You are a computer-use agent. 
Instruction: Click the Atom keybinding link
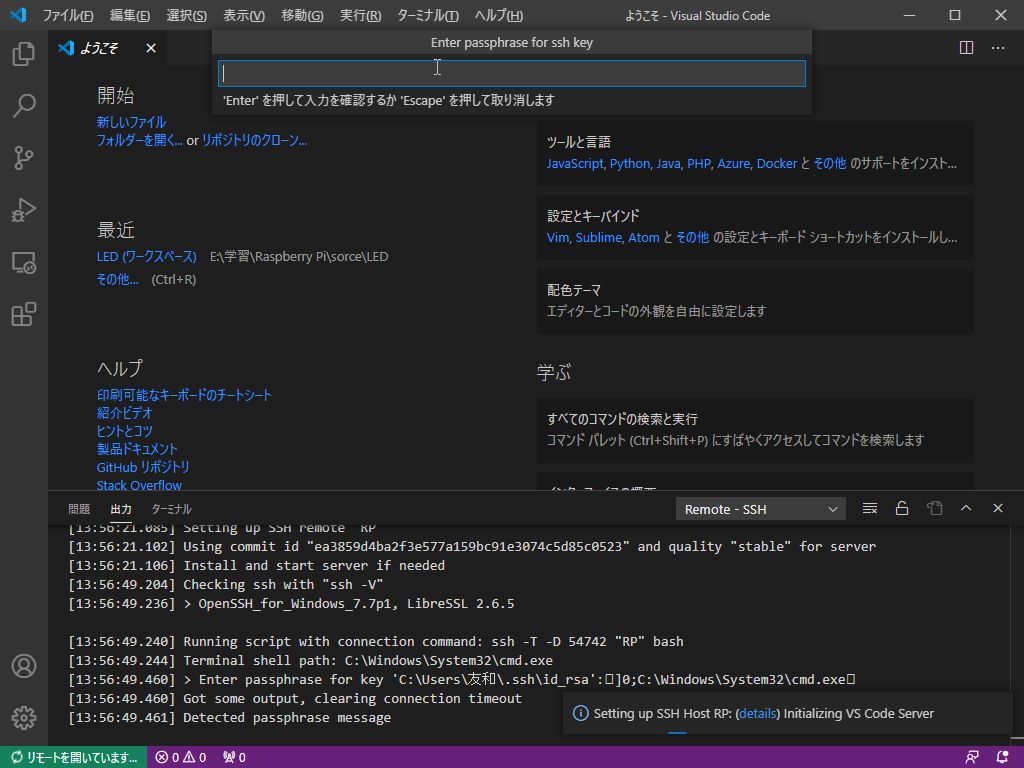[643, 237]
